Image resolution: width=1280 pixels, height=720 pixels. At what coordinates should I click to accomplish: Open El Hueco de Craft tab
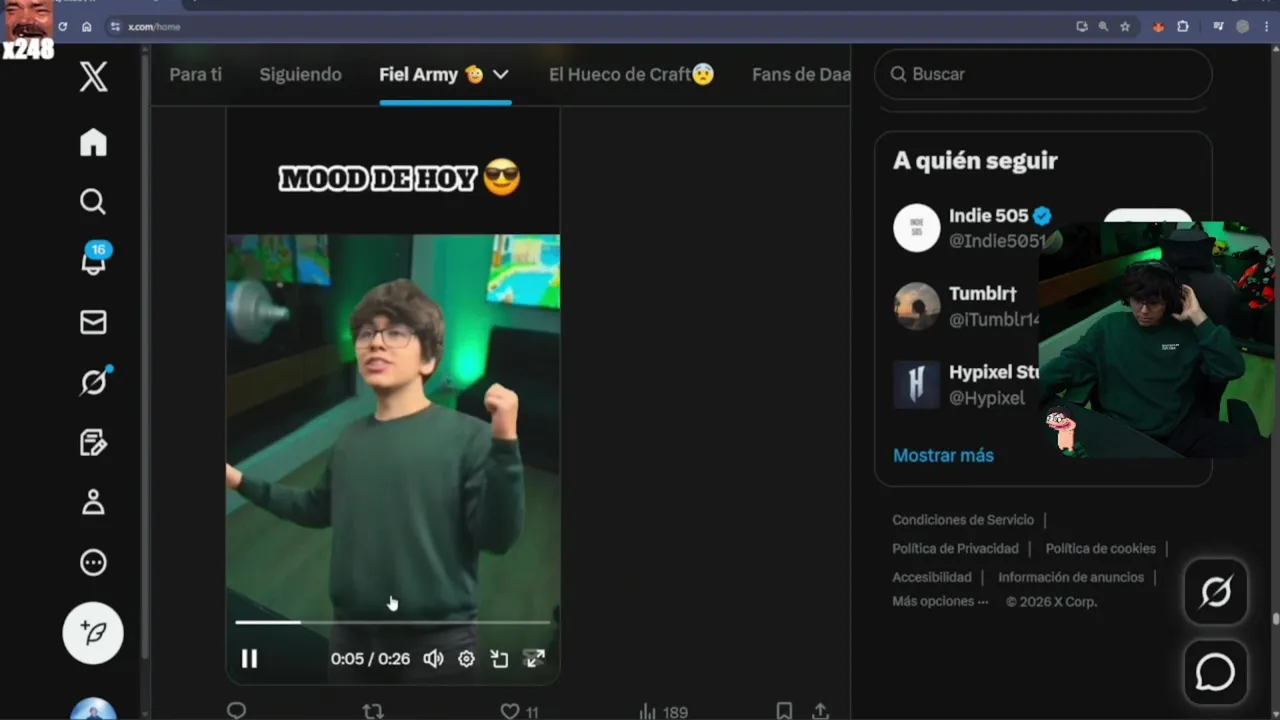tap(632, 74)
